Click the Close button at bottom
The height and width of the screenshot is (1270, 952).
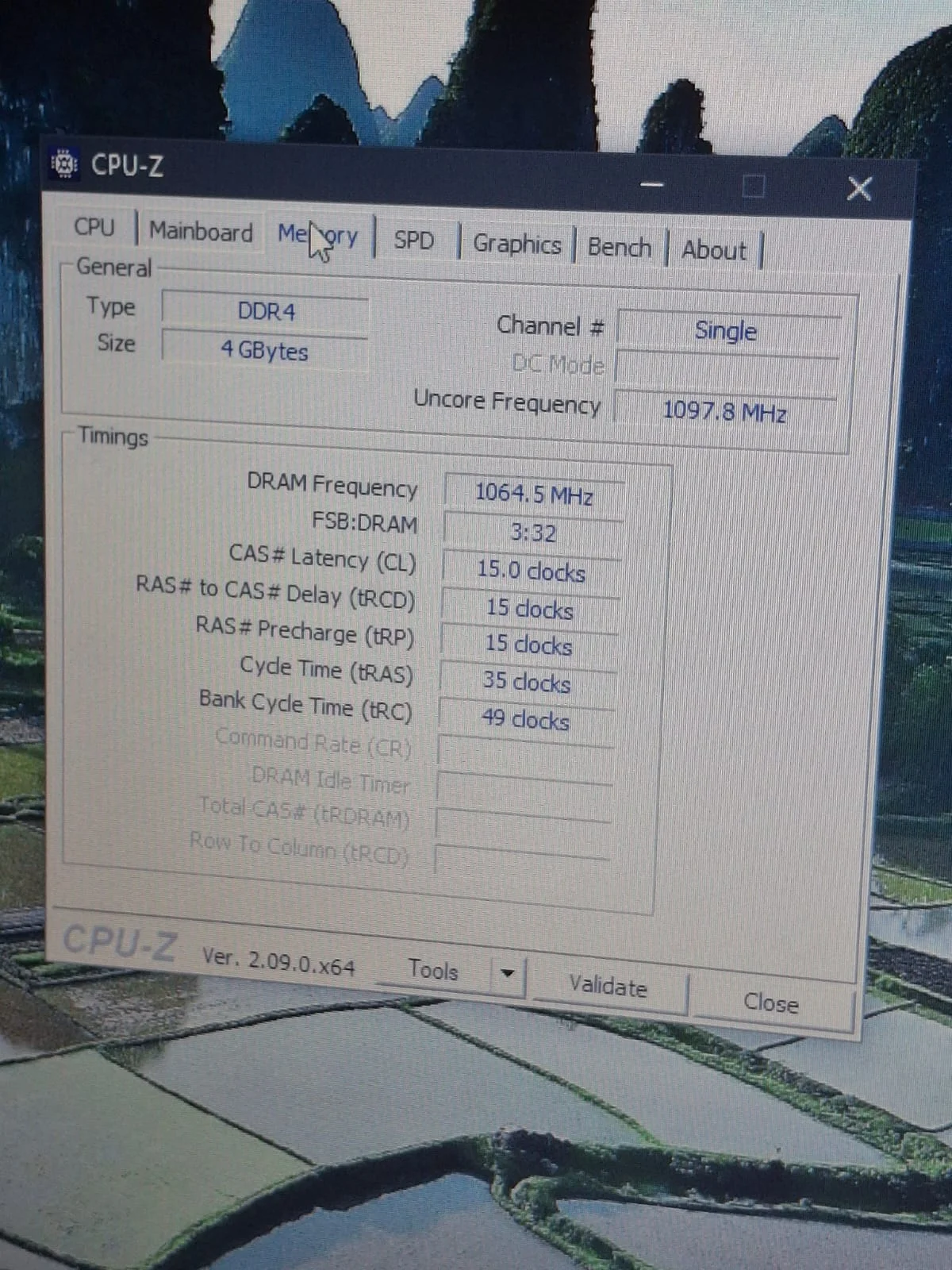[x=771, y=1003]
